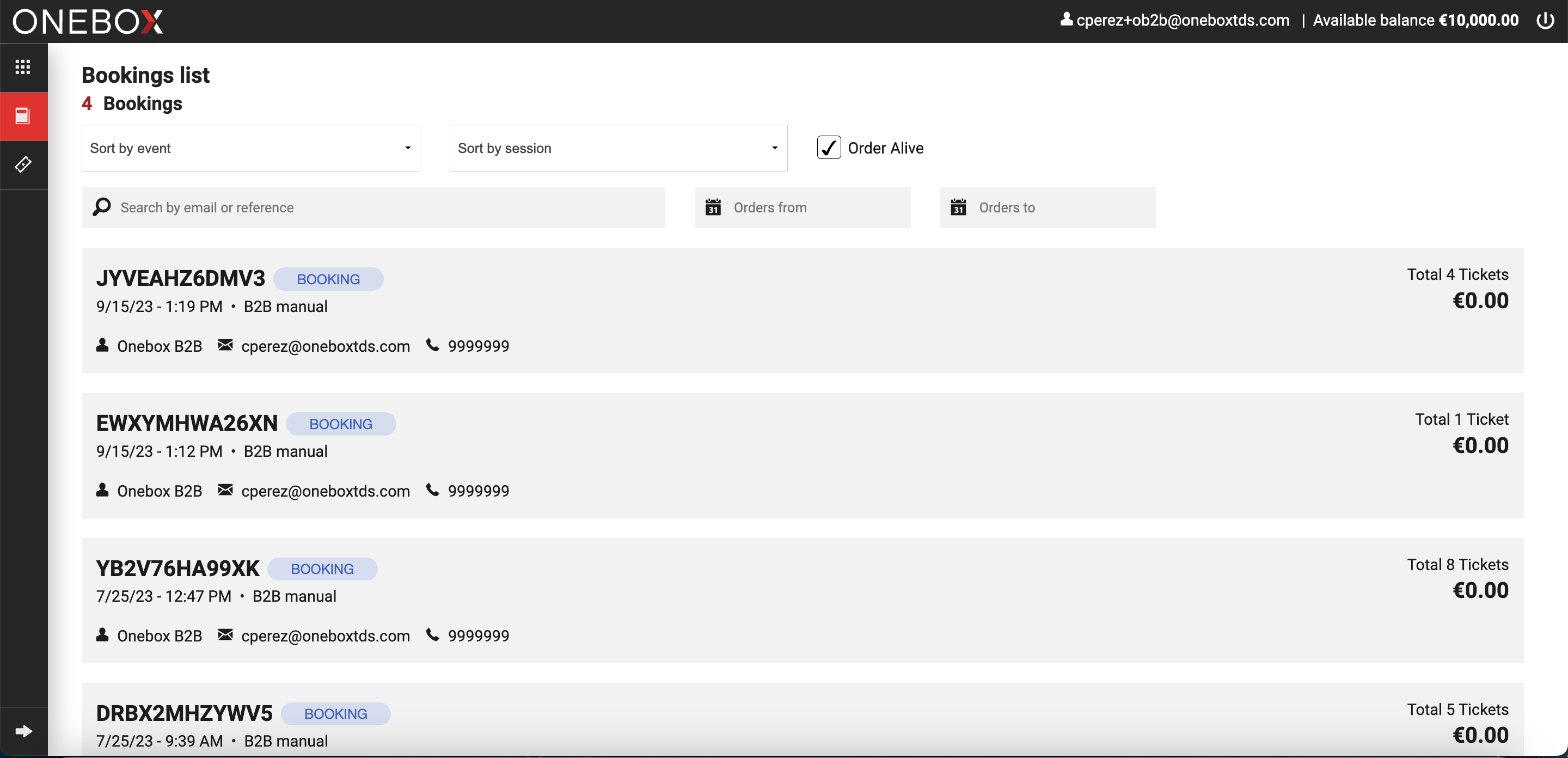The height and width of the screenshot is (758, 1568).
Task: Click the user profile icon by email
Action: point(1066,19)
